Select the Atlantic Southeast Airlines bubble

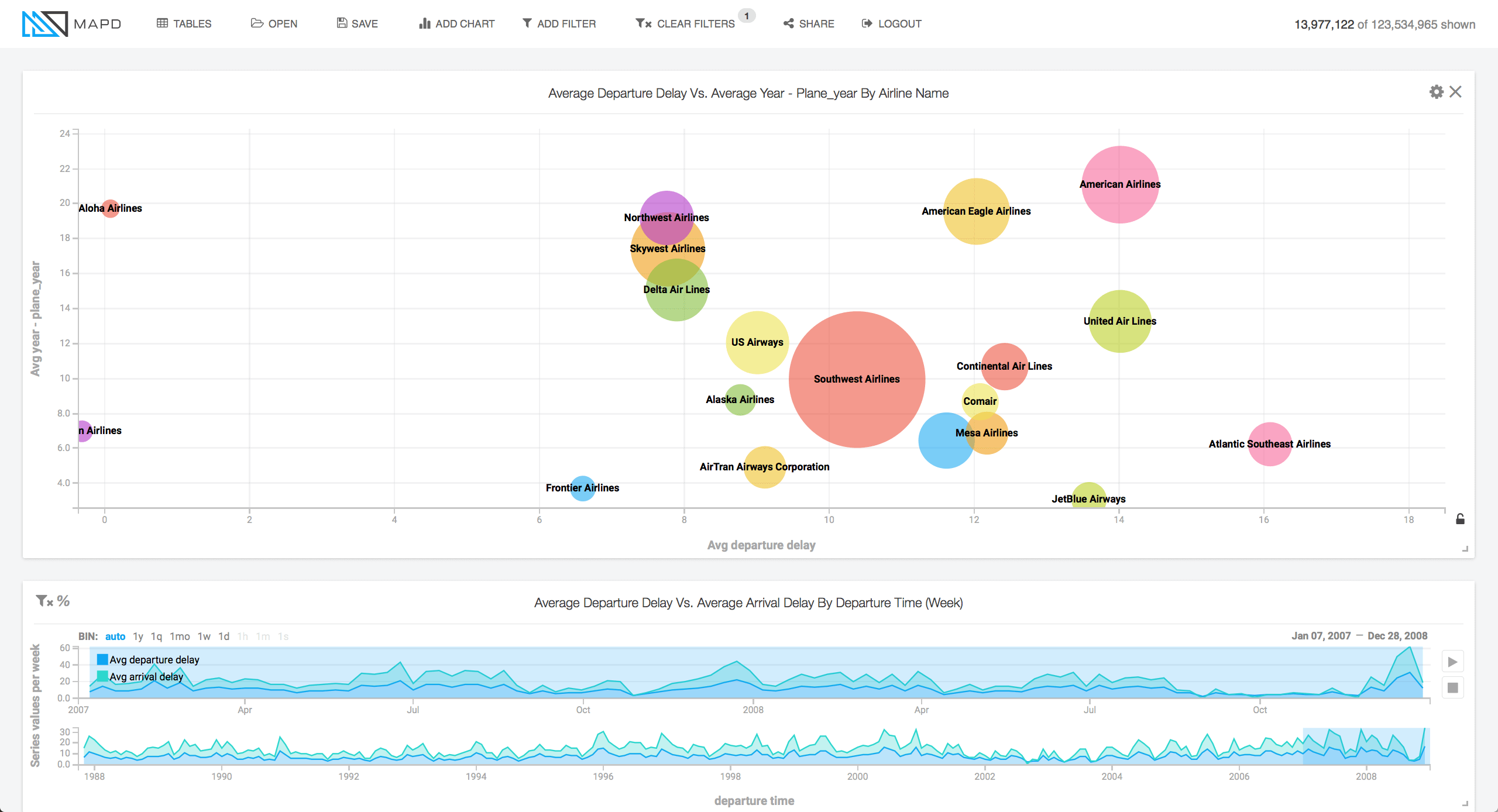pos(1269,444)
